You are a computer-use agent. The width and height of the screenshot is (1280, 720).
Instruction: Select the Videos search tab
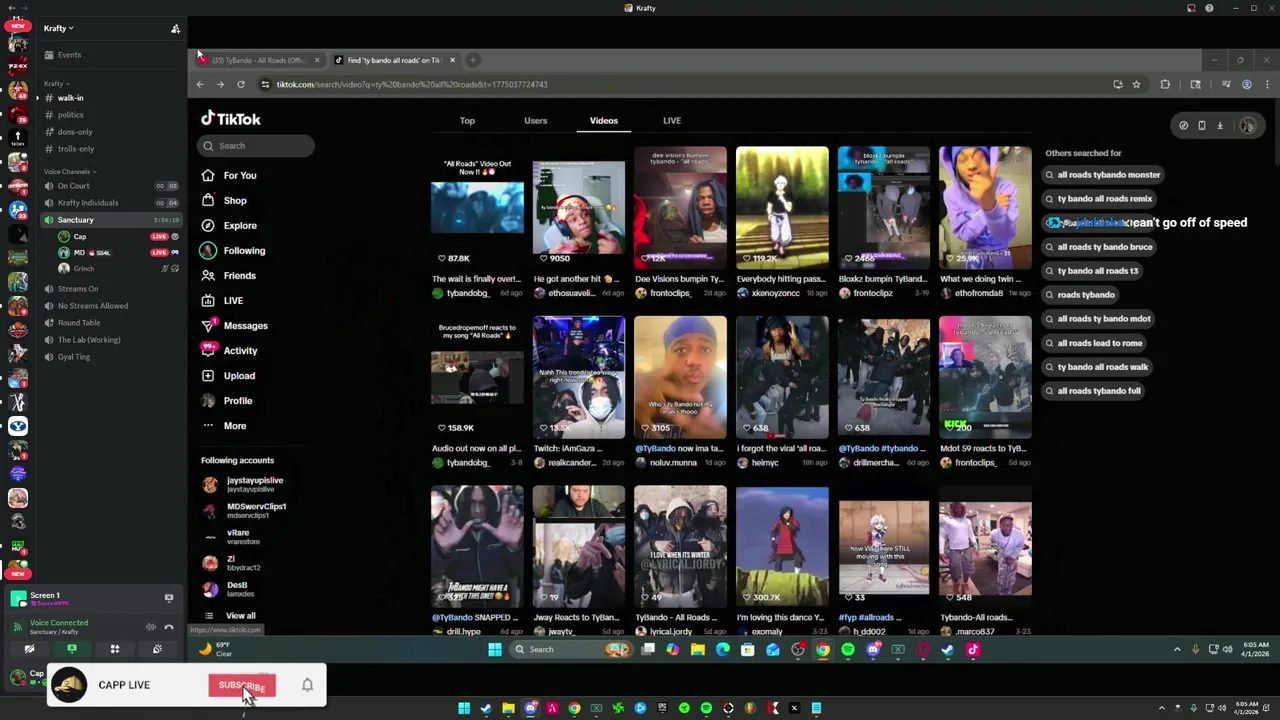click(604, 120)
